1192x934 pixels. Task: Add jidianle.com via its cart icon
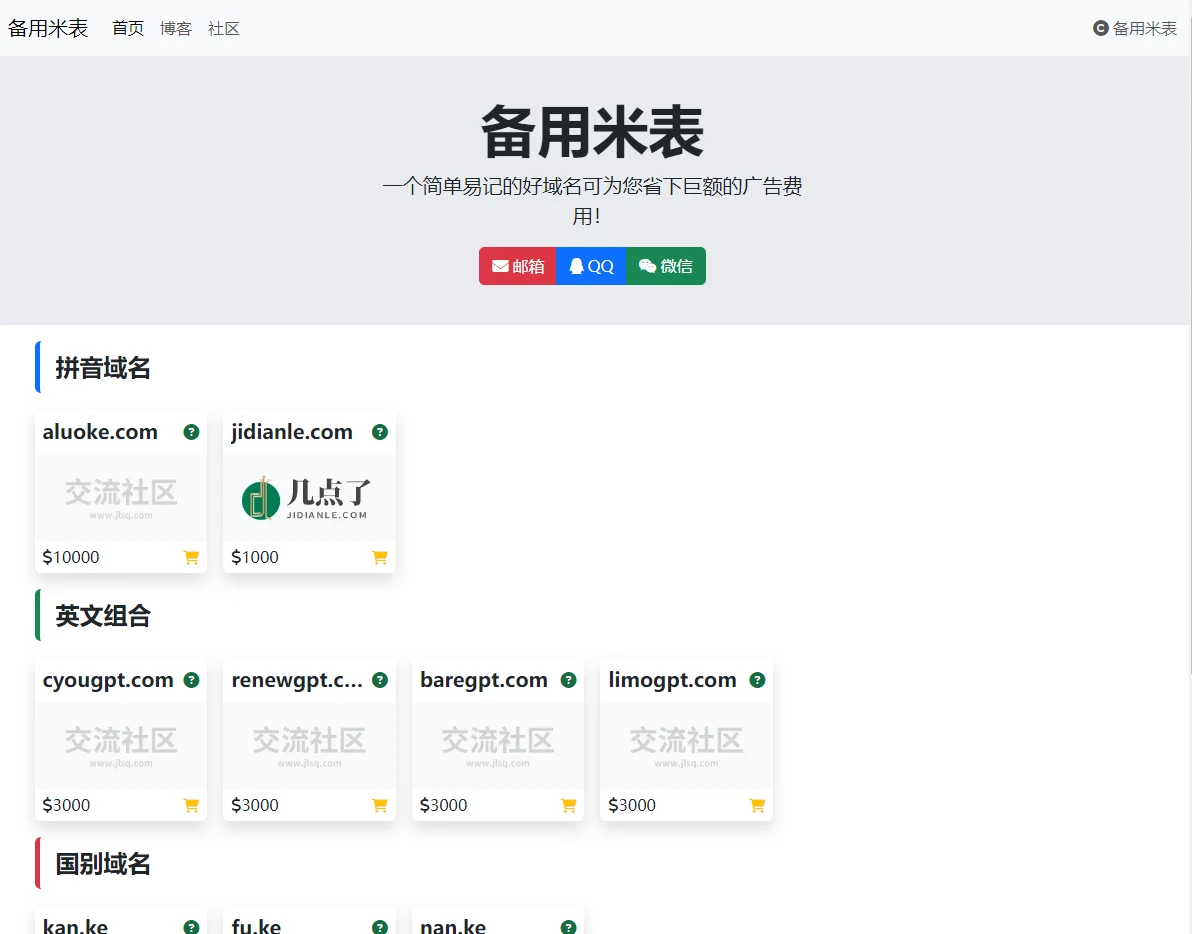[380, 558]
